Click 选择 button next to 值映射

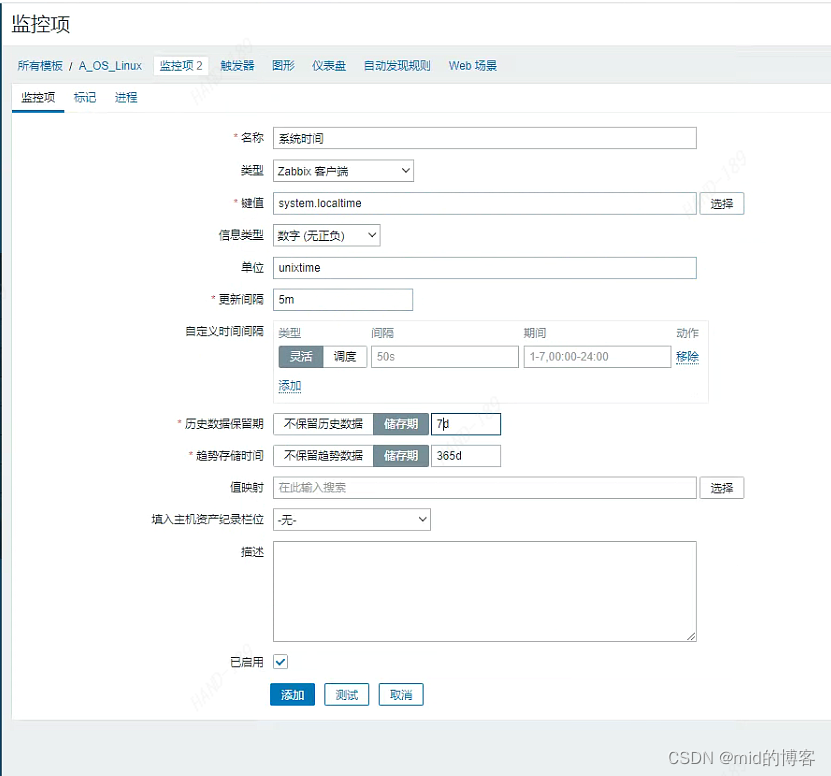point(722,488)
